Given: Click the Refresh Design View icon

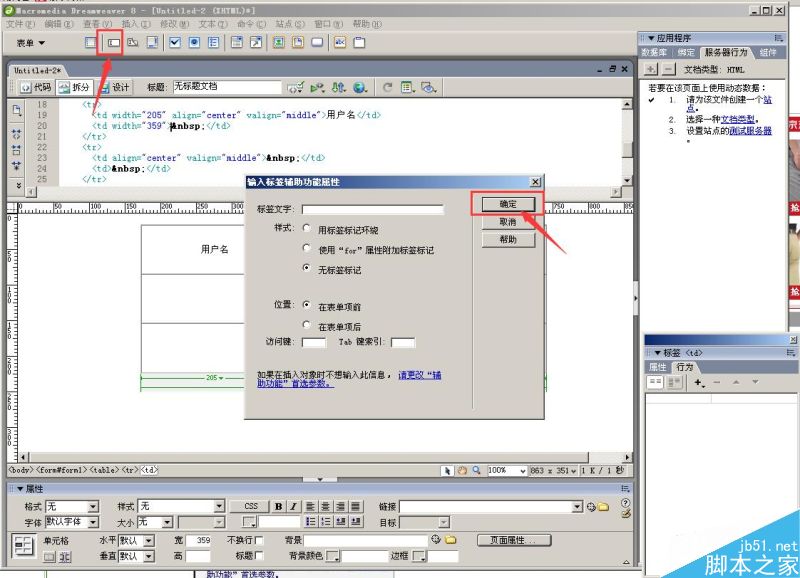Looking at the screenshot, I should pos(387,88).
